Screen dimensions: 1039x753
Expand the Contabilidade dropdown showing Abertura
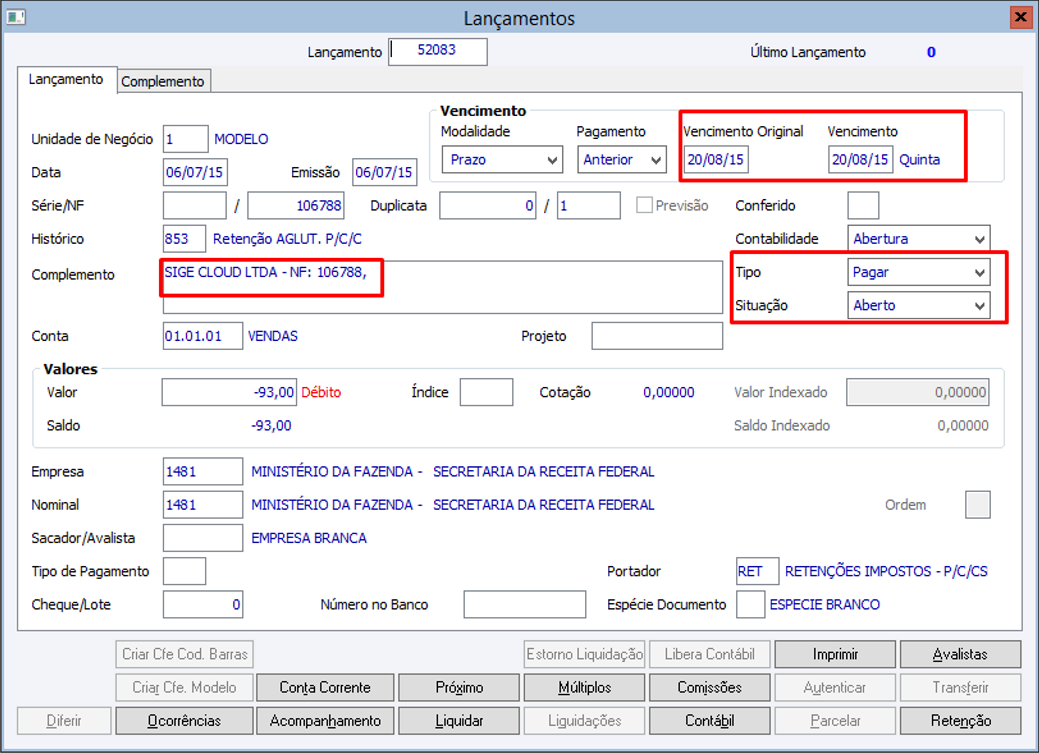[918, 239]
